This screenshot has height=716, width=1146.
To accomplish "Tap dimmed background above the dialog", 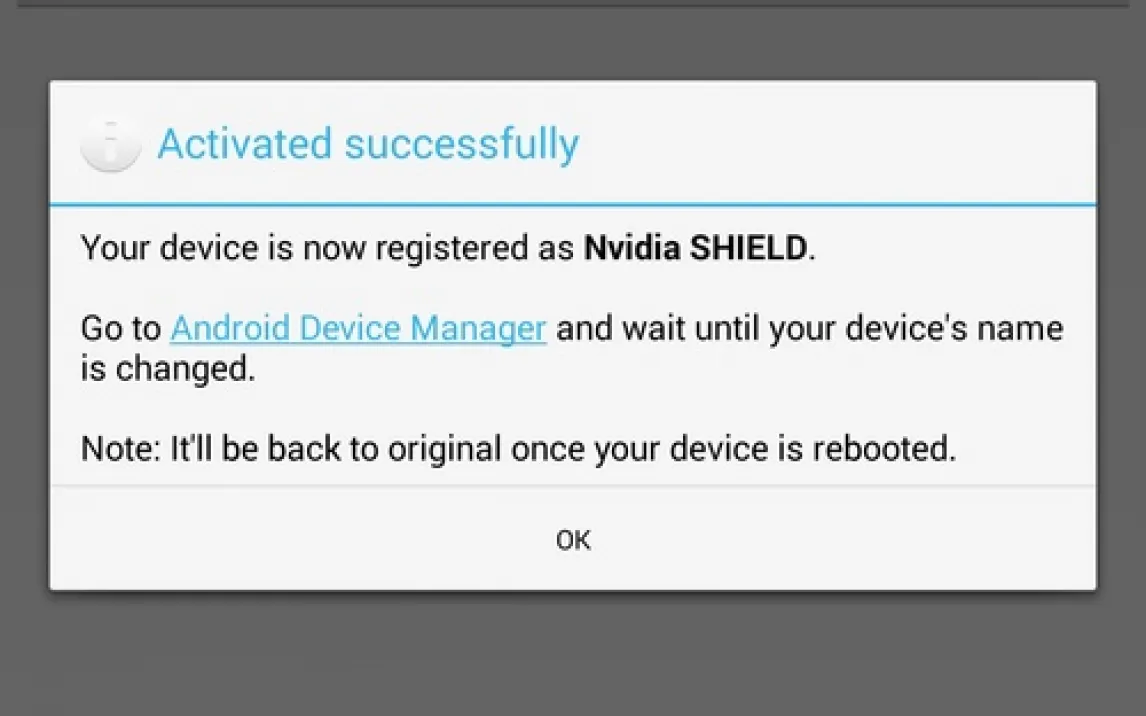I will [572, 45].
